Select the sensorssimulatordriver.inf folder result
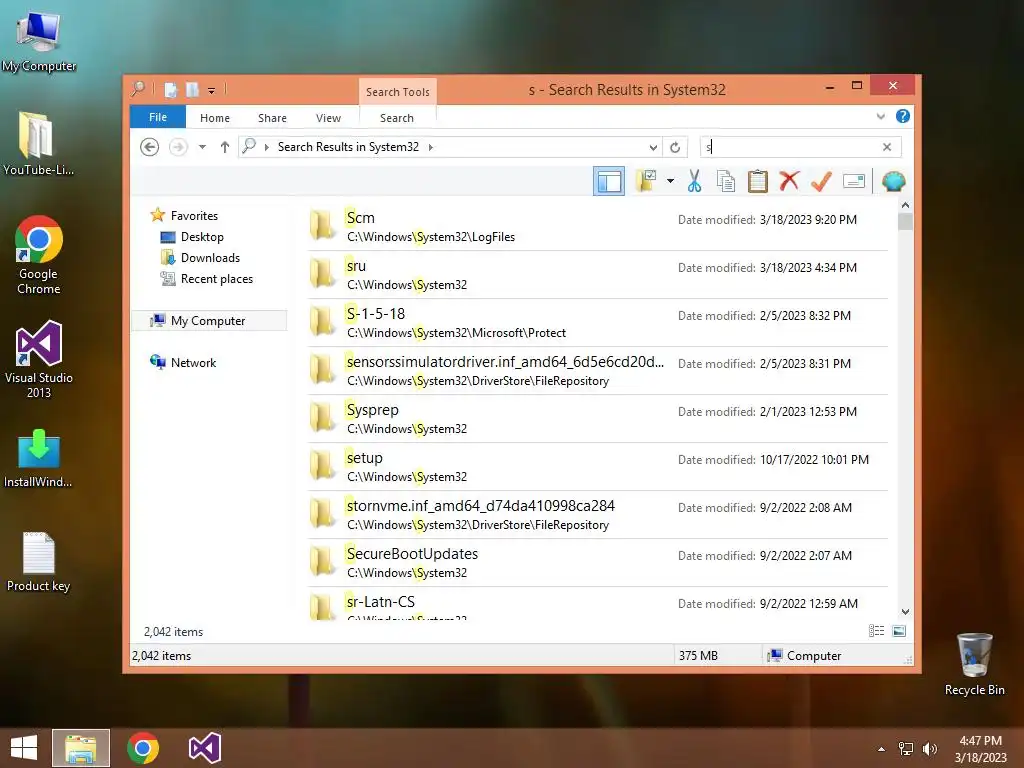 point(598,370)
